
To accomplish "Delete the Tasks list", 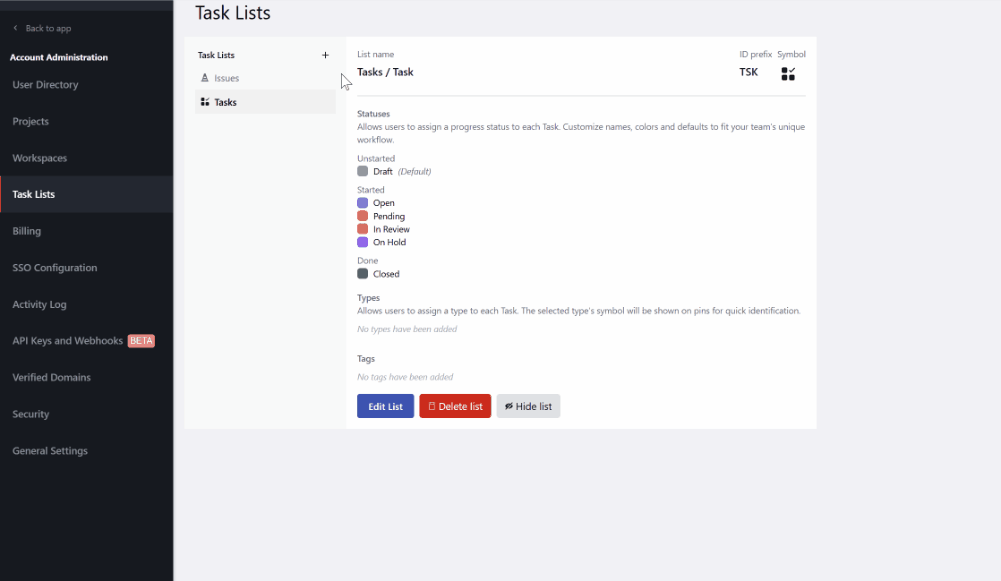I will pos(455,406).
